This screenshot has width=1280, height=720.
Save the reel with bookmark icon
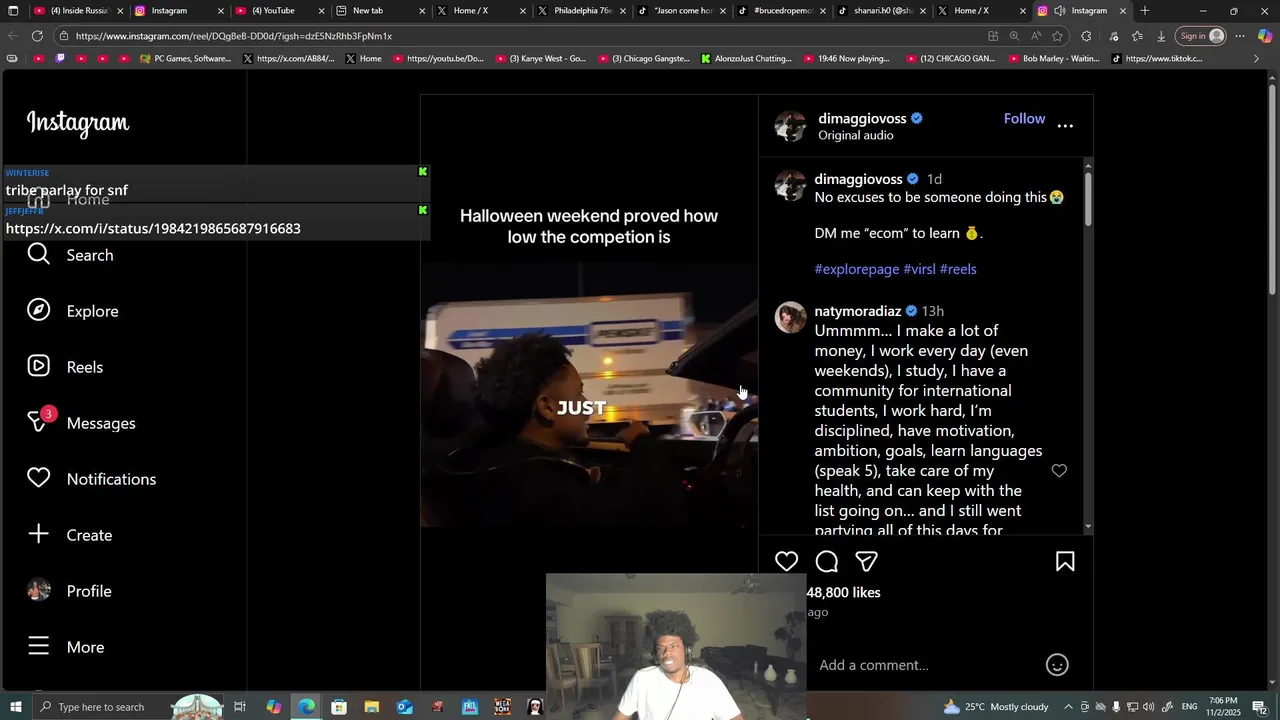tap(1065, 562)
